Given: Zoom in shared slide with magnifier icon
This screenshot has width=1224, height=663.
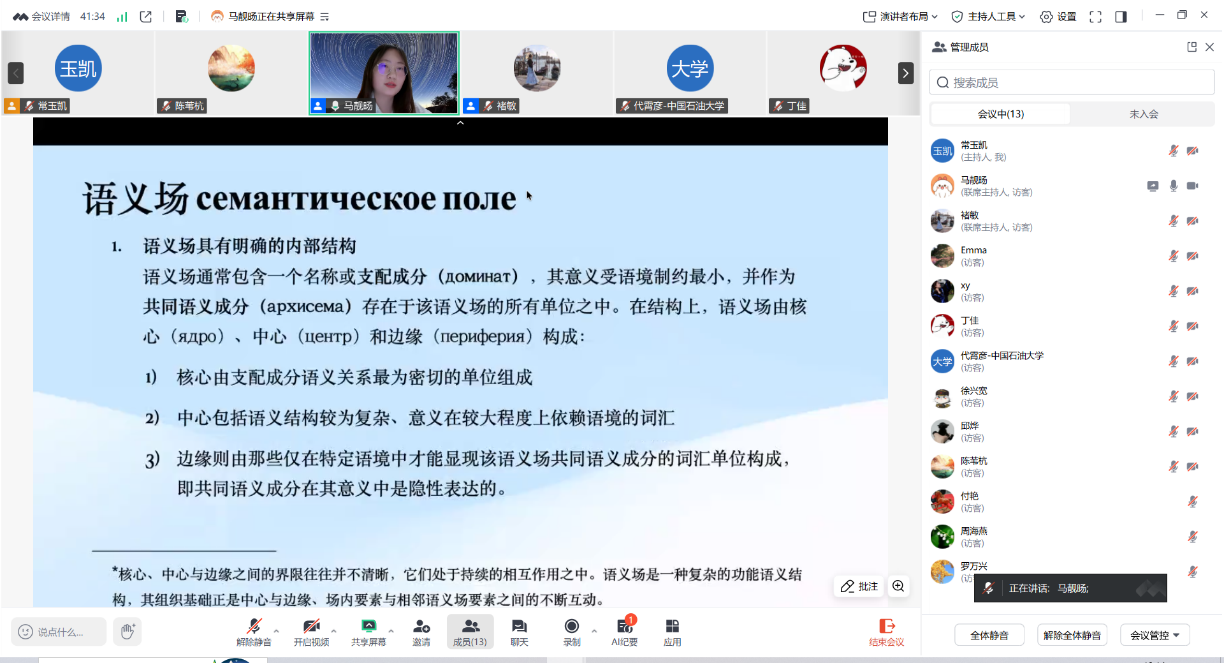Looking at the screenshot, I should pos(898,587).
